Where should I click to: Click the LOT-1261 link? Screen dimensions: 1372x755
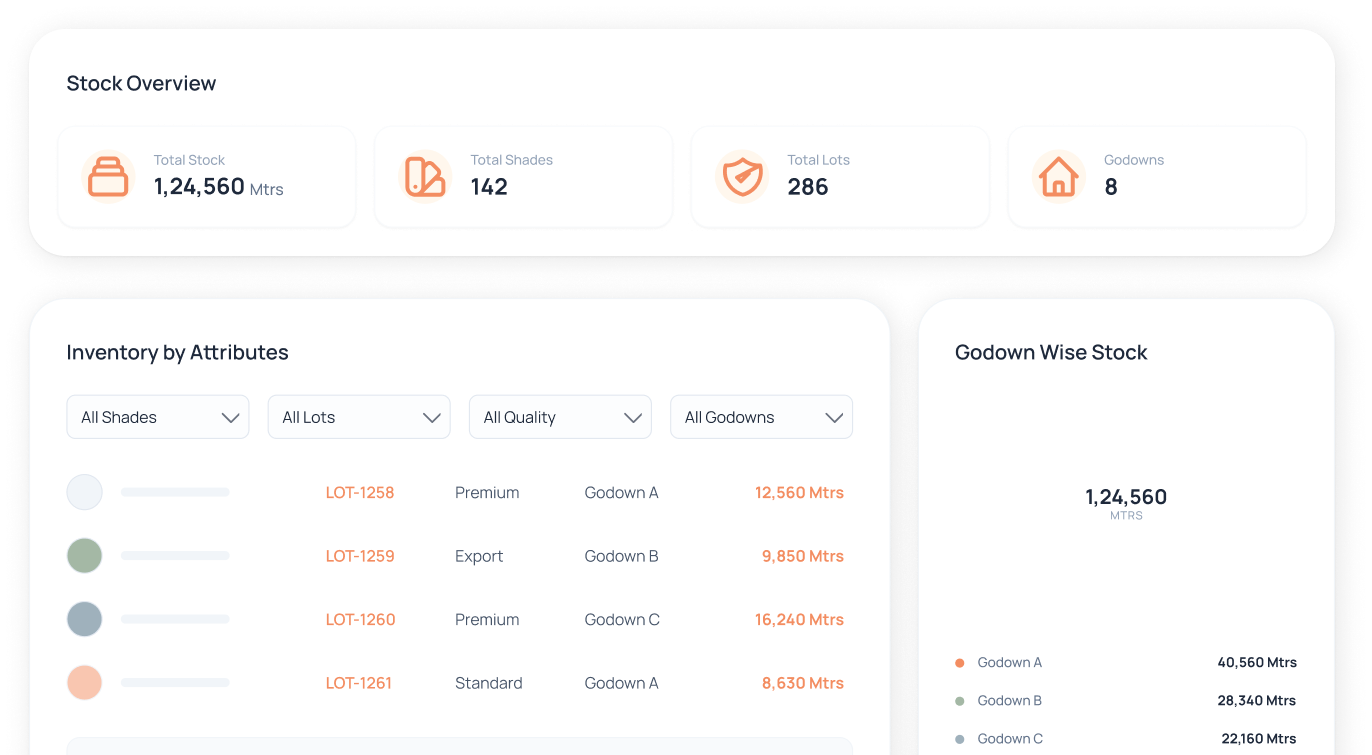pyautogui.click(x=359, y=683)
